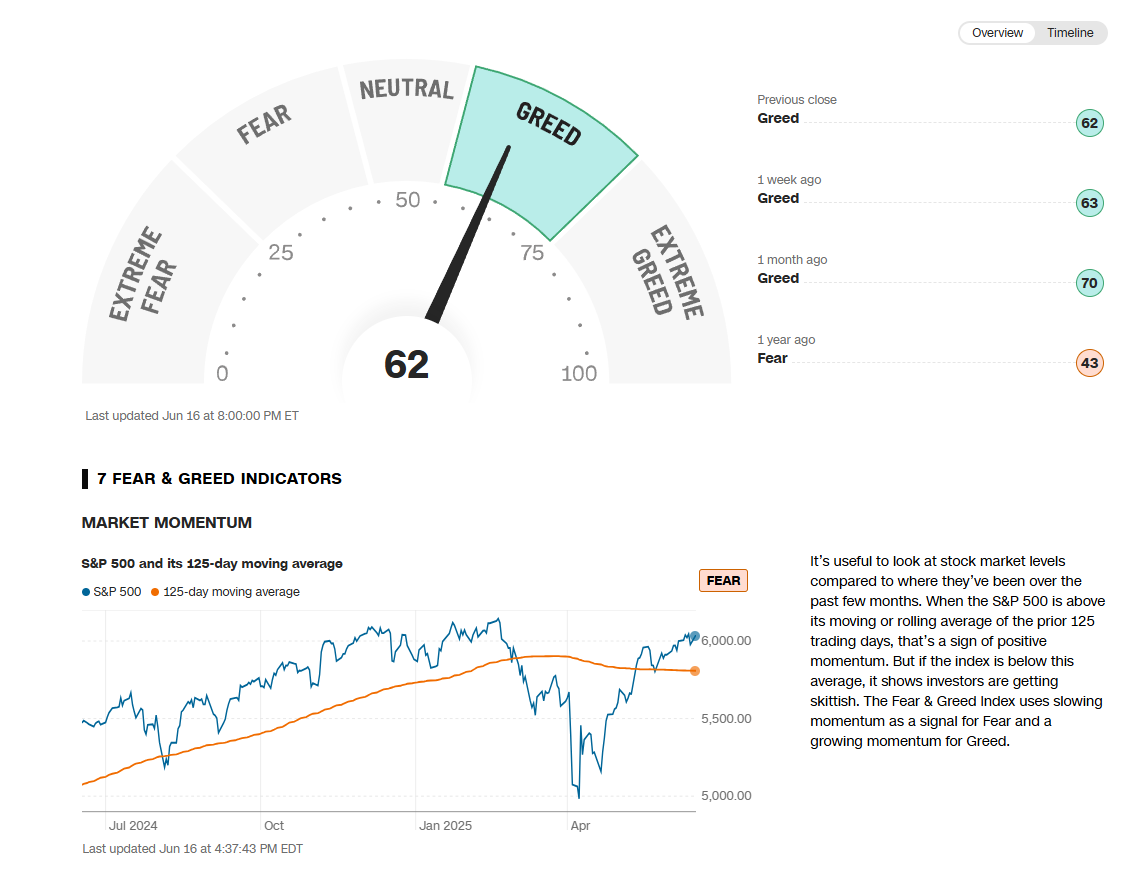Viewport: 1140px width, 880px height.
Task: Click the Jan 2025 axis marker
Action: 445,826
